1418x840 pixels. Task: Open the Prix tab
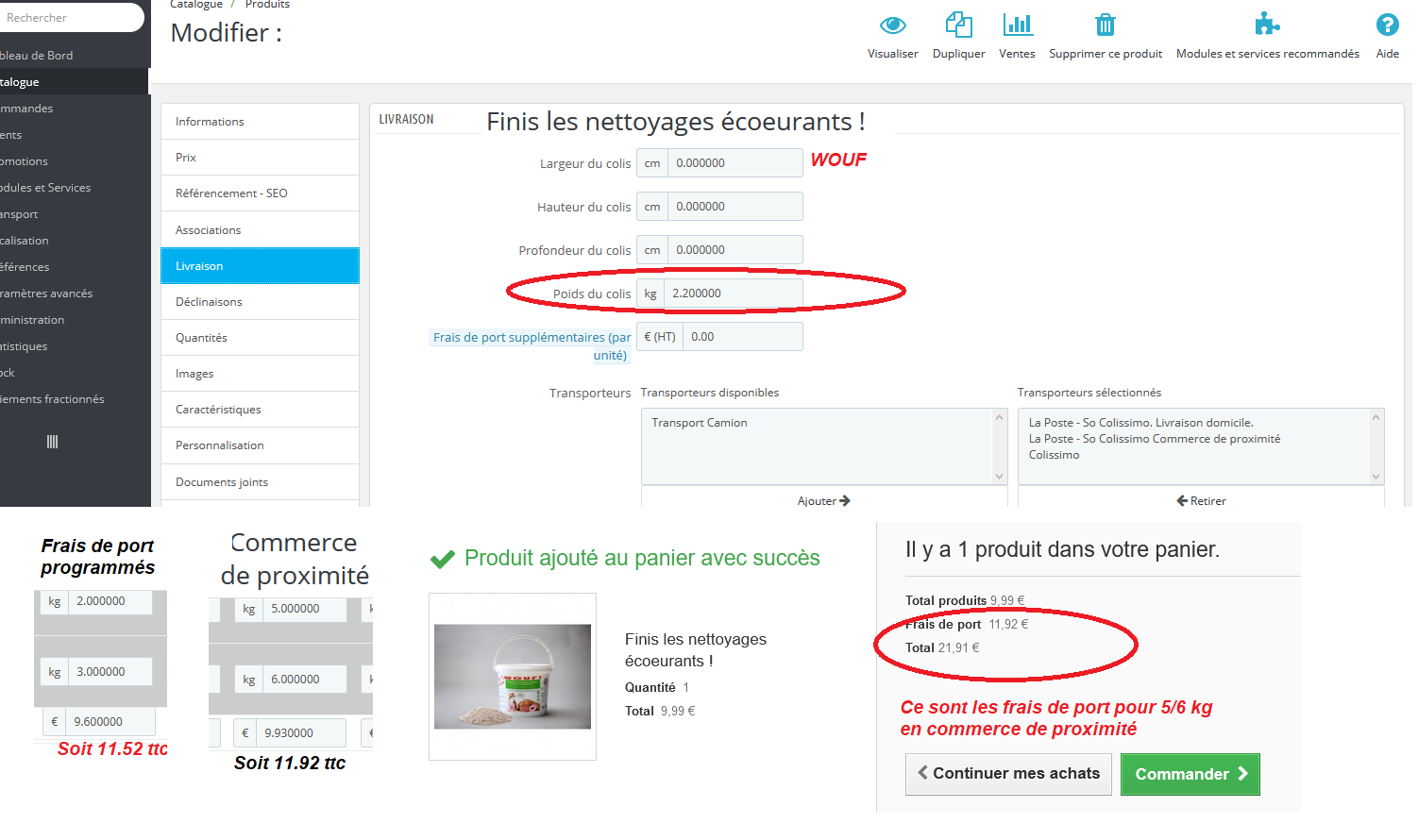260,158
